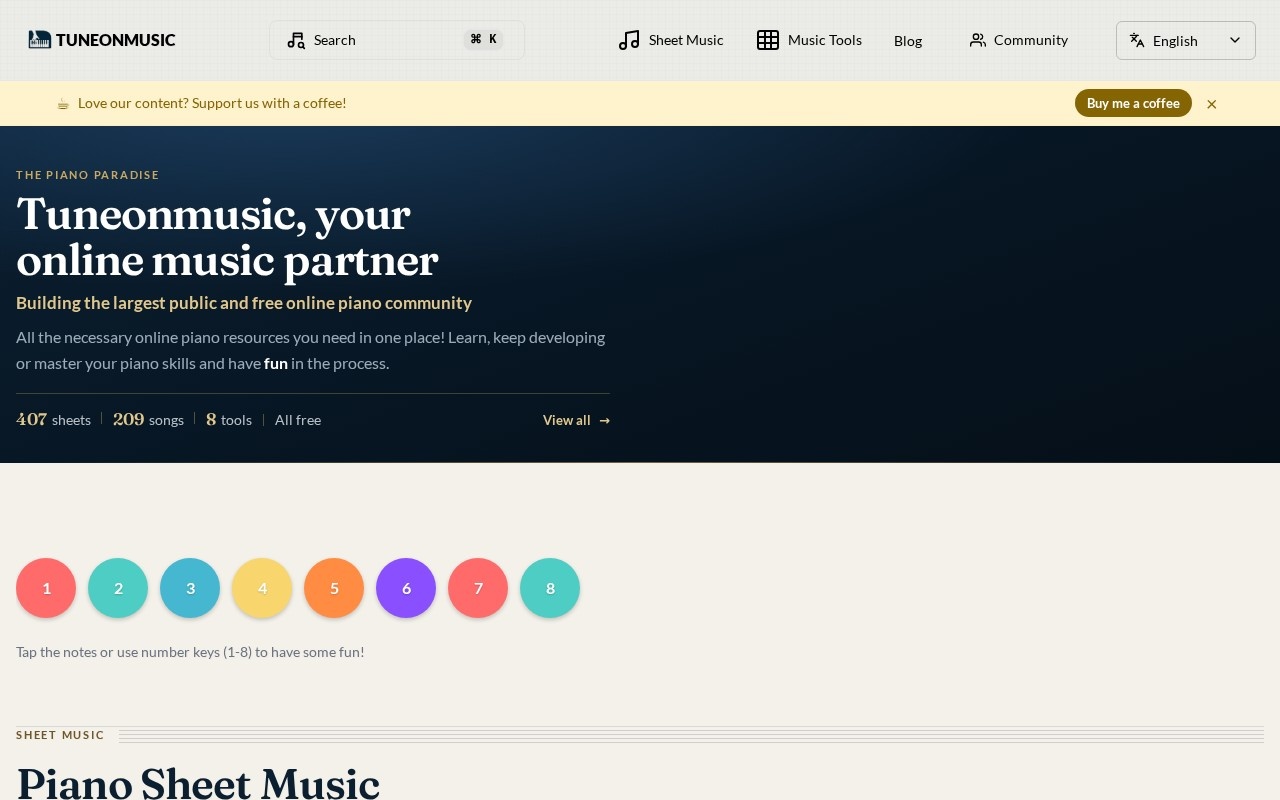Click the 'SHEET MUSIC' section label
The image size is (1280, 800).
point(60,735)
